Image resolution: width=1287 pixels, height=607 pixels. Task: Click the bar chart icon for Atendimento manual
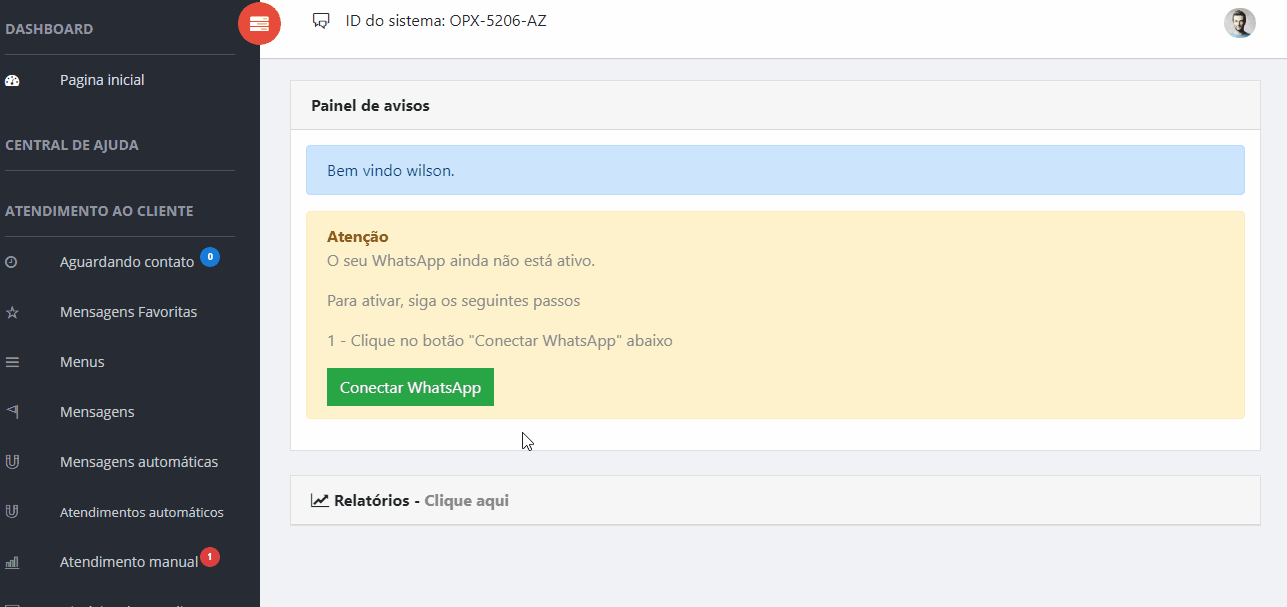click(13, 562)
